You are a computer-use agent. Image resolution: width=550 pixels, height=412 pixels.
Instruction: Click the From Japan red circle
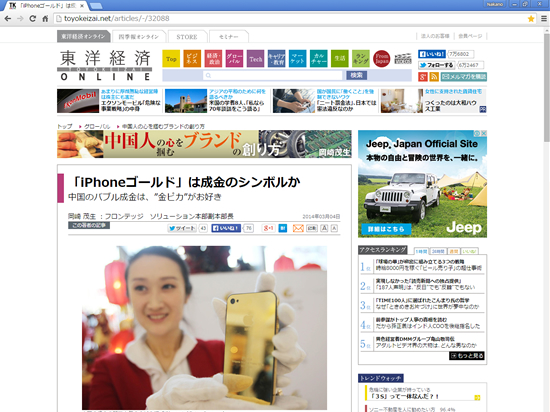[382, 59]
